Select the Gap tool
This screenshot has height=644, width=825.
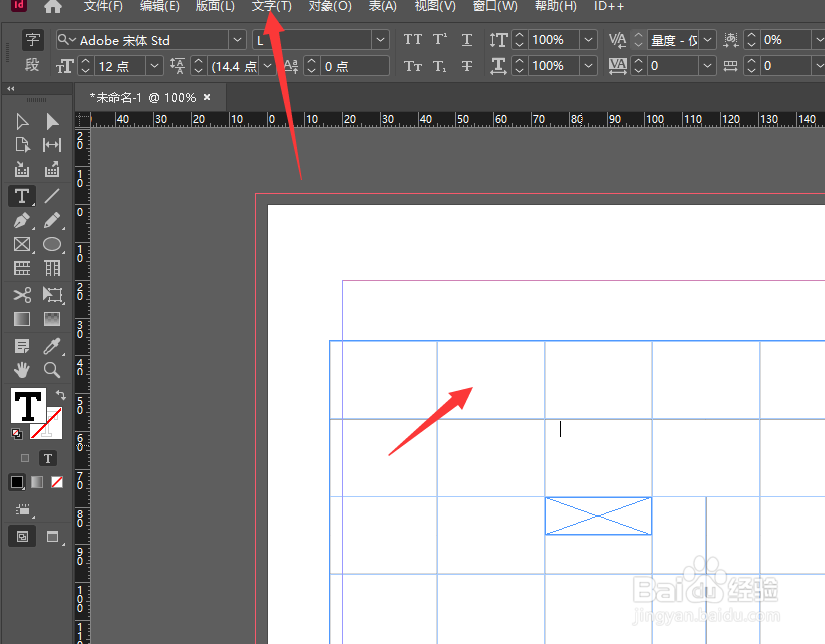click(52, 145)
